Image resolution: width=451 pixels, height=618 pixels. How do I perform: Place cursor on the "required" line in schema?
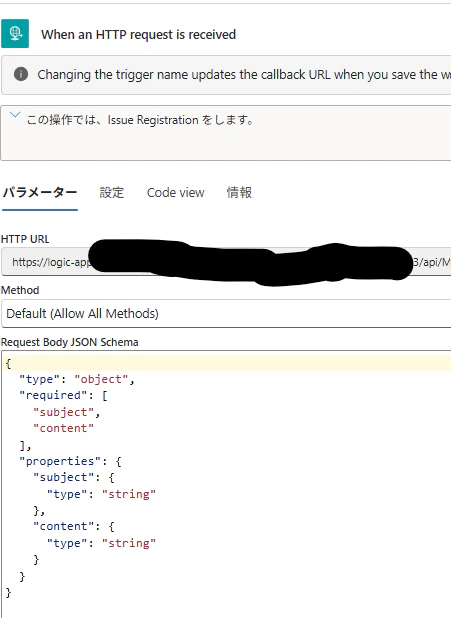tap(63, 395)
